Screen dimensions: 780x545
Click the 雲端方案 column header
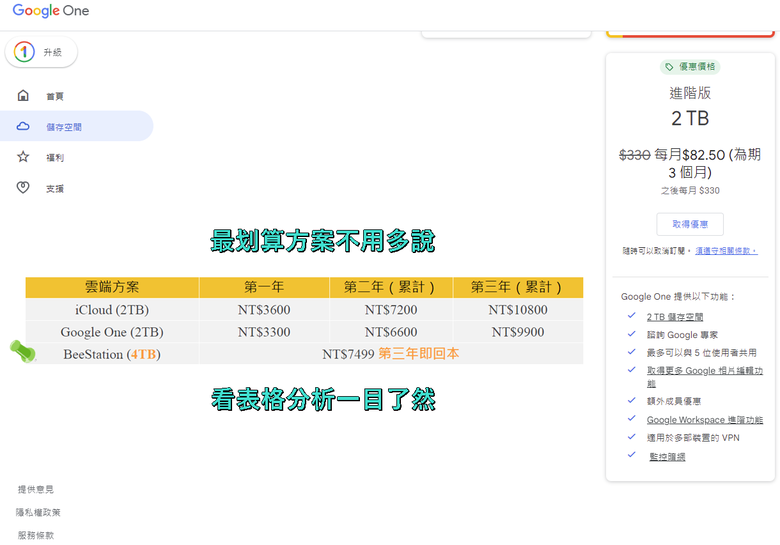pyautogui.click(x=112, y=287)
